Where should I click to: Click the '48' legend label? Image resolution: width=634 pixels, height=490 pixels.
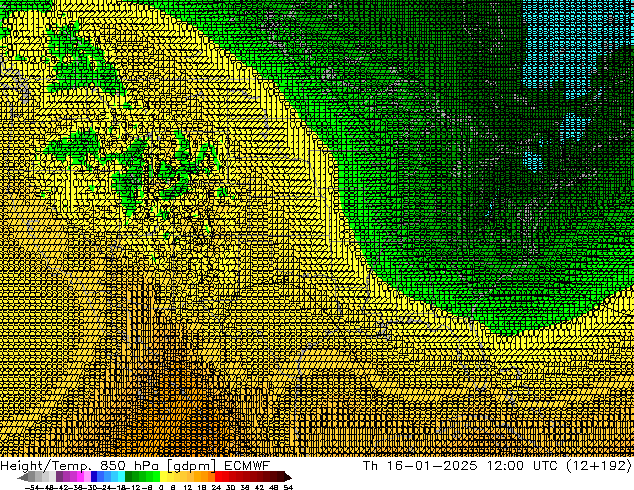tap(273, 488)
